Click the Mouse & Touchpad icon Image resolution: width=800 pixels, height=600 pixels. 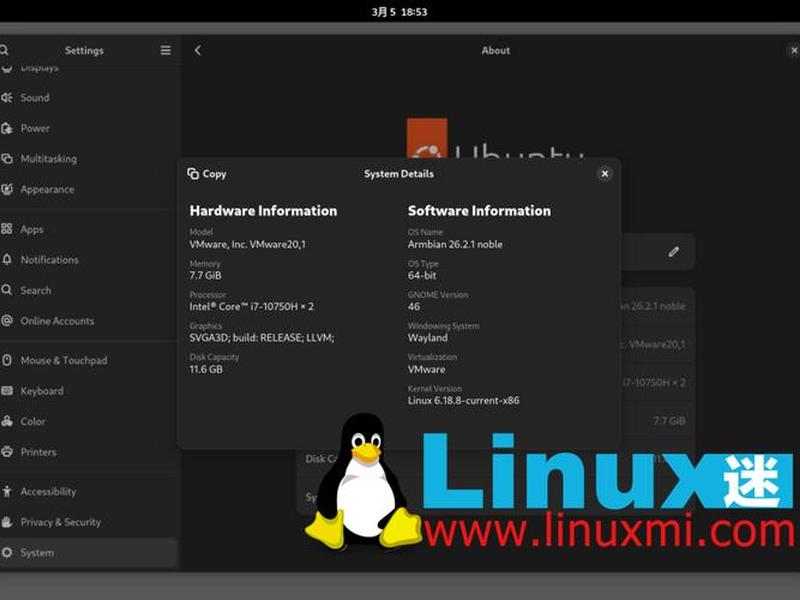(x=7, y=360)
